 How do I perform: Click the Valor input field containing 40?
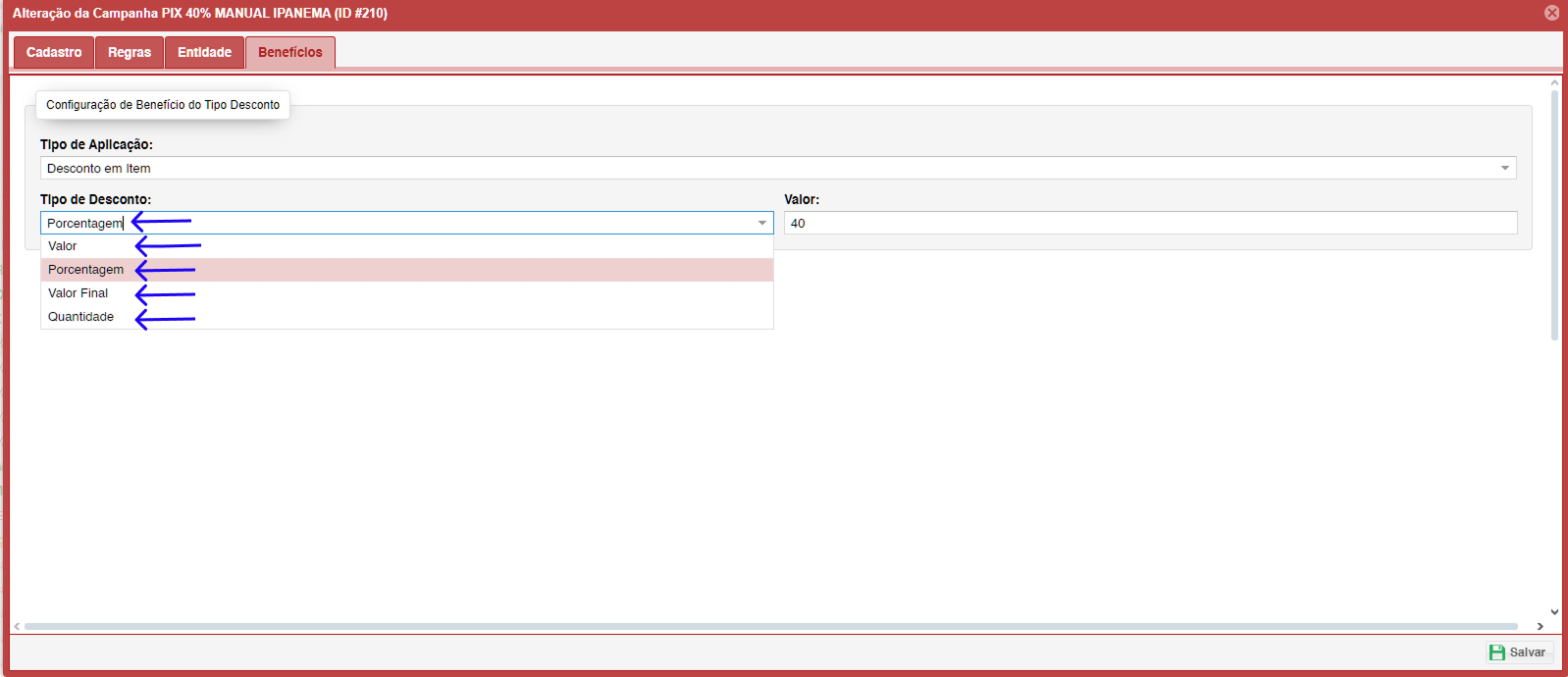1150,224
